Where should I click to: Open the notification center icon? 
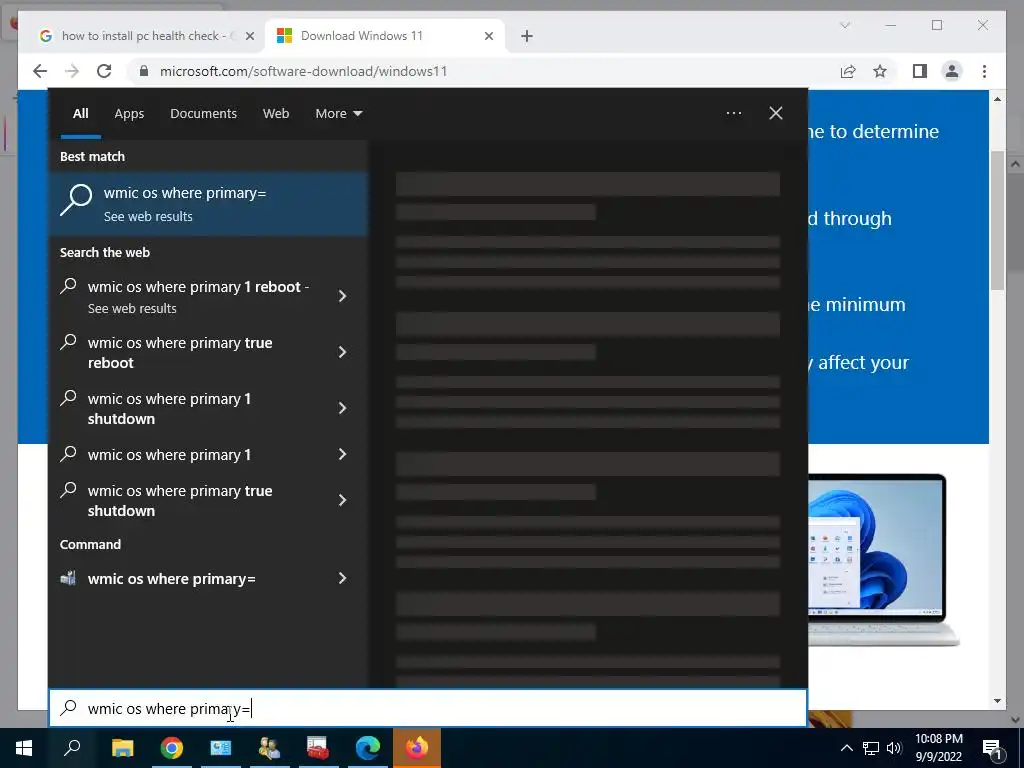click(993, 748)
